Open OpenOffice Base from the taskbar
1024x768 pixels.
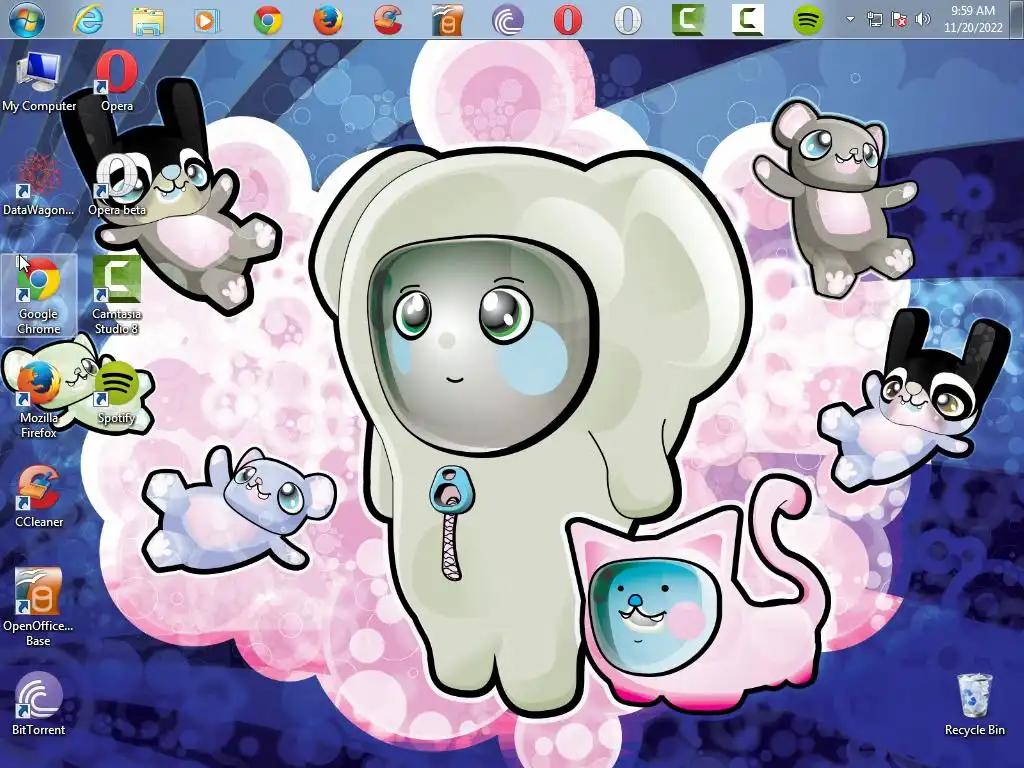click(448, 20)
